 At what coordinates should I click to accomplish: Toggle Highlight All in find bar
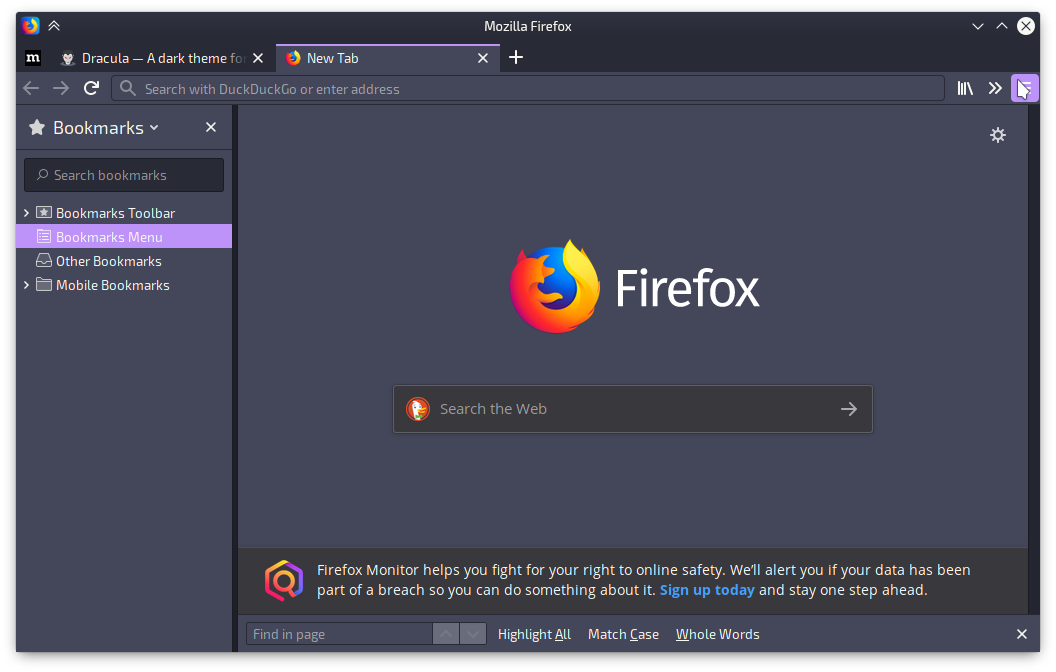[534, 634]
